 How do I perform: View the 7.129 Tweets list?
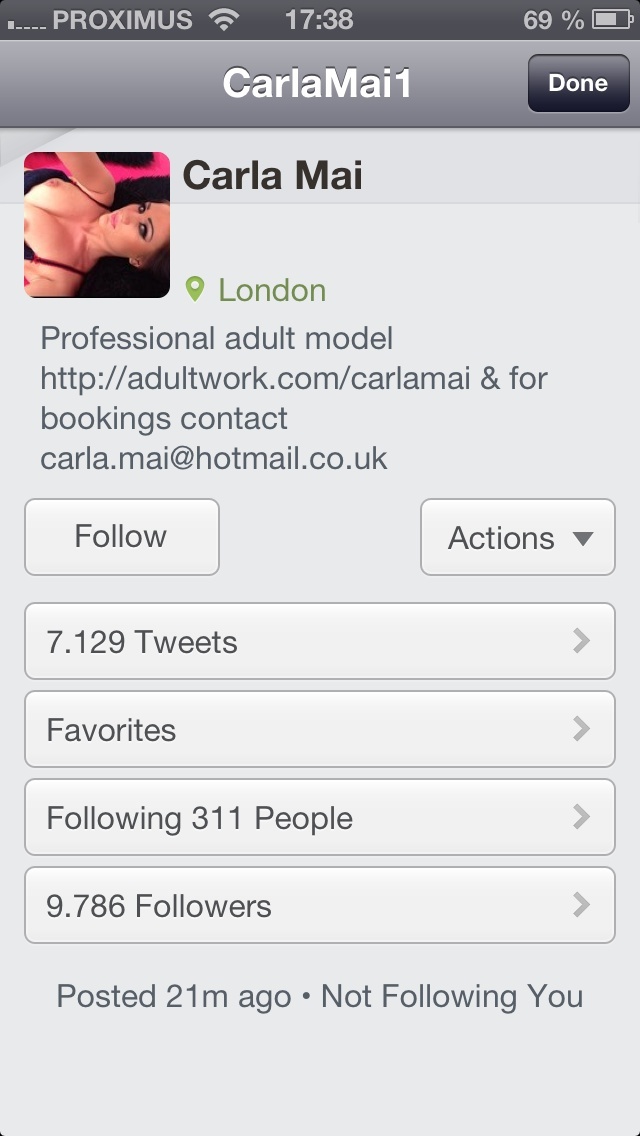tap(320, 641)
